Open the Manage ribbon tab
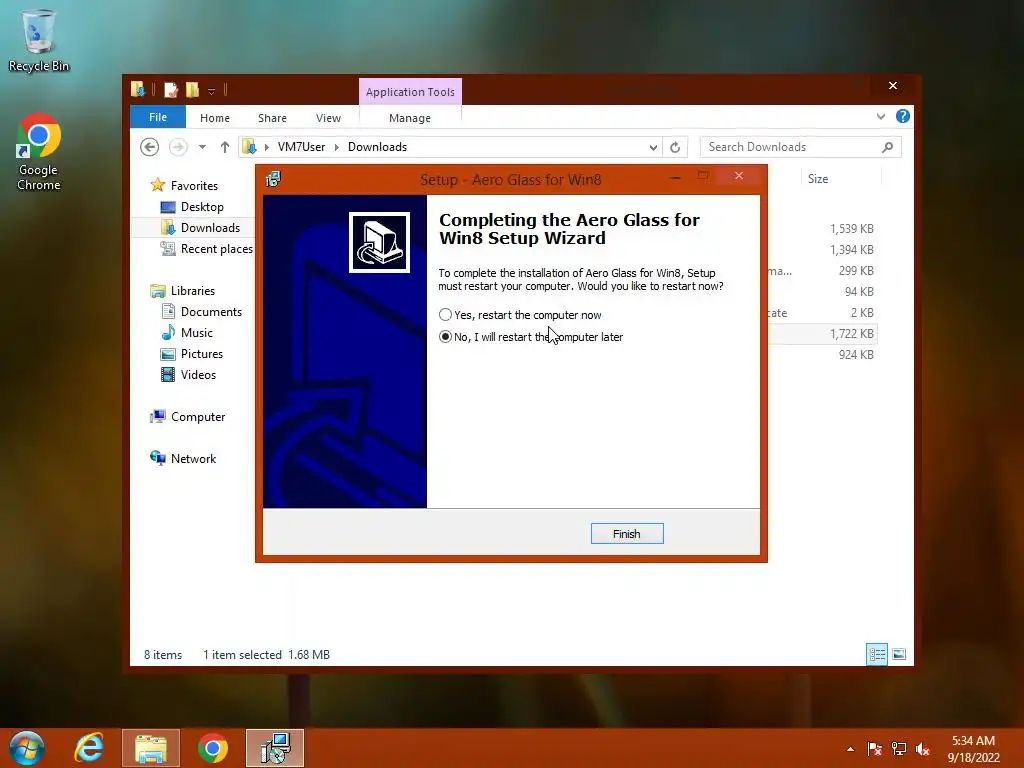The height and width of the screenshot is (768, 1024). [410, 118]
